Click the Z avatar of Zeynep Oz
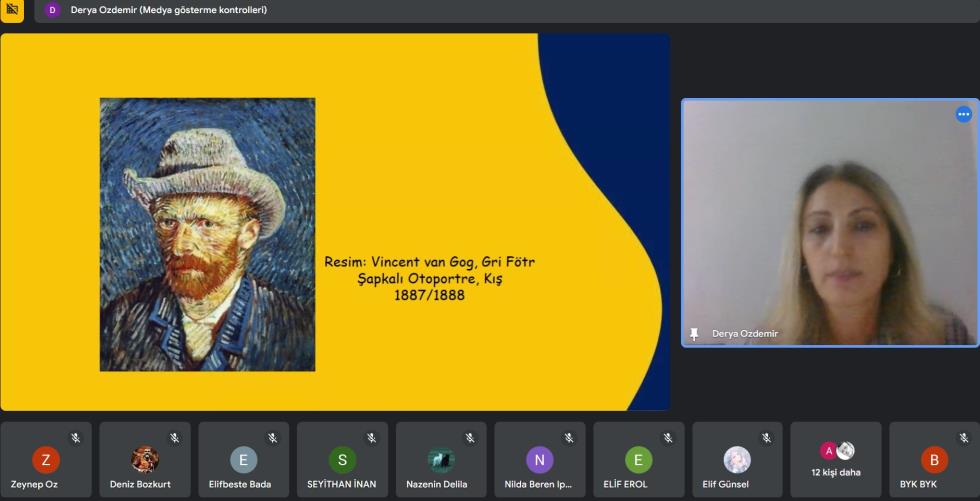980x501 pixels. click(x=46, y=460)
